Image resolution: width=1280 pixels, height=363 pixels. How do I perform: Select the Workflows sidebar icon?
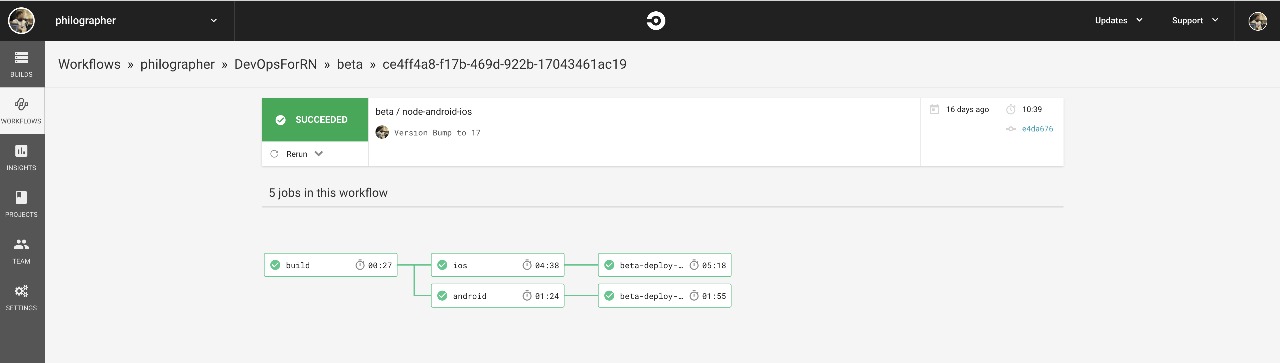pyautogui.click(x=21, y=110)
